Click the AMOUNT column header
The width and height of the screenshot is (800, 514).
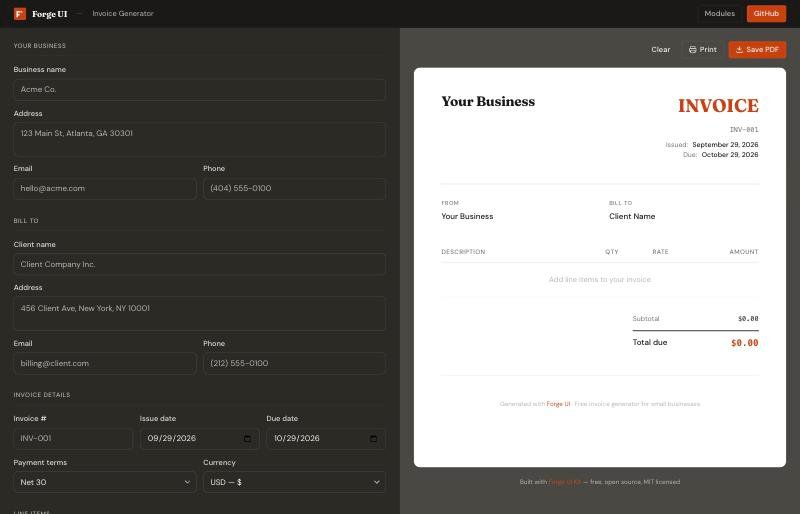744,252
